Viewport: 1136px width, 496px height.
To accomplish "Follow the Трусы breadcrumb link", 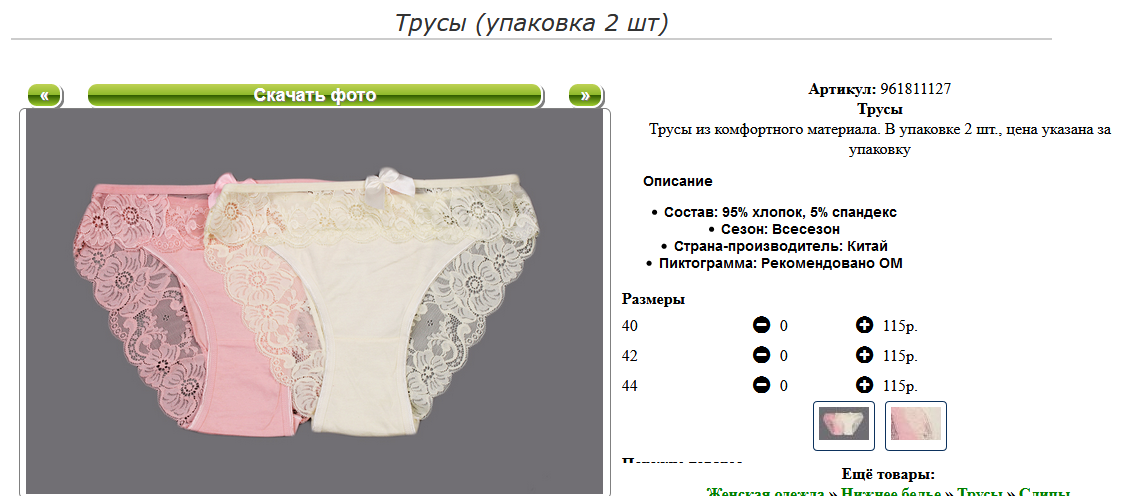I will click(980, 492).
